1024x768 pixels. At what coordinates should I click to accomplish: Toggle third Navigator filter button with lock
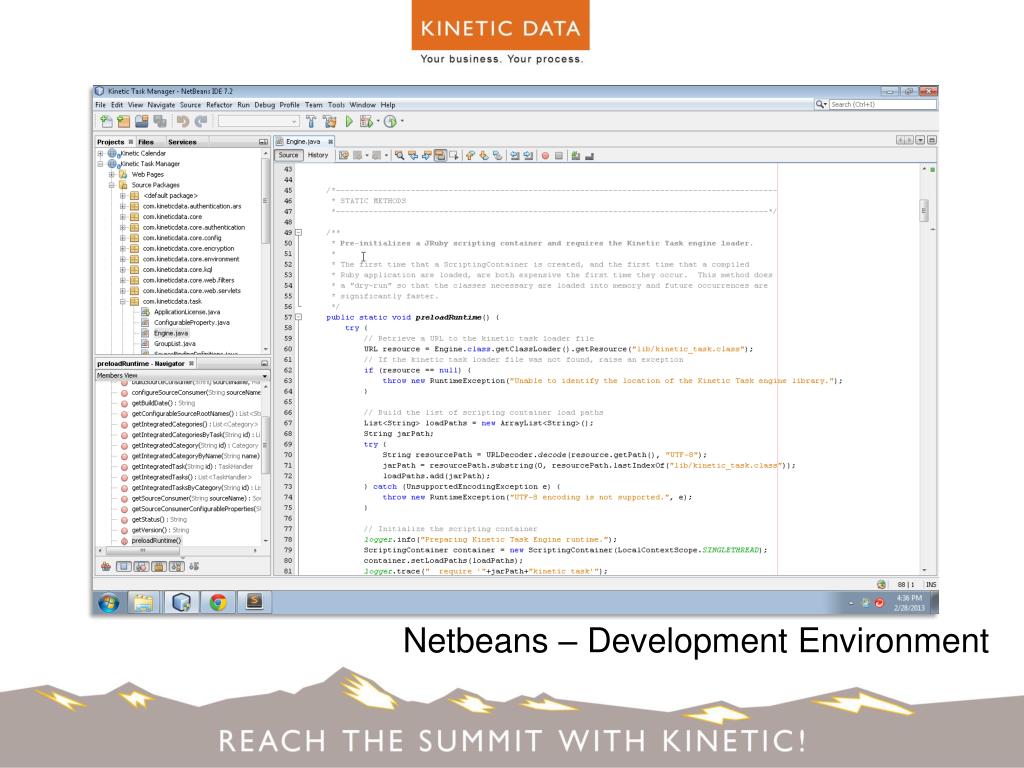159,566
